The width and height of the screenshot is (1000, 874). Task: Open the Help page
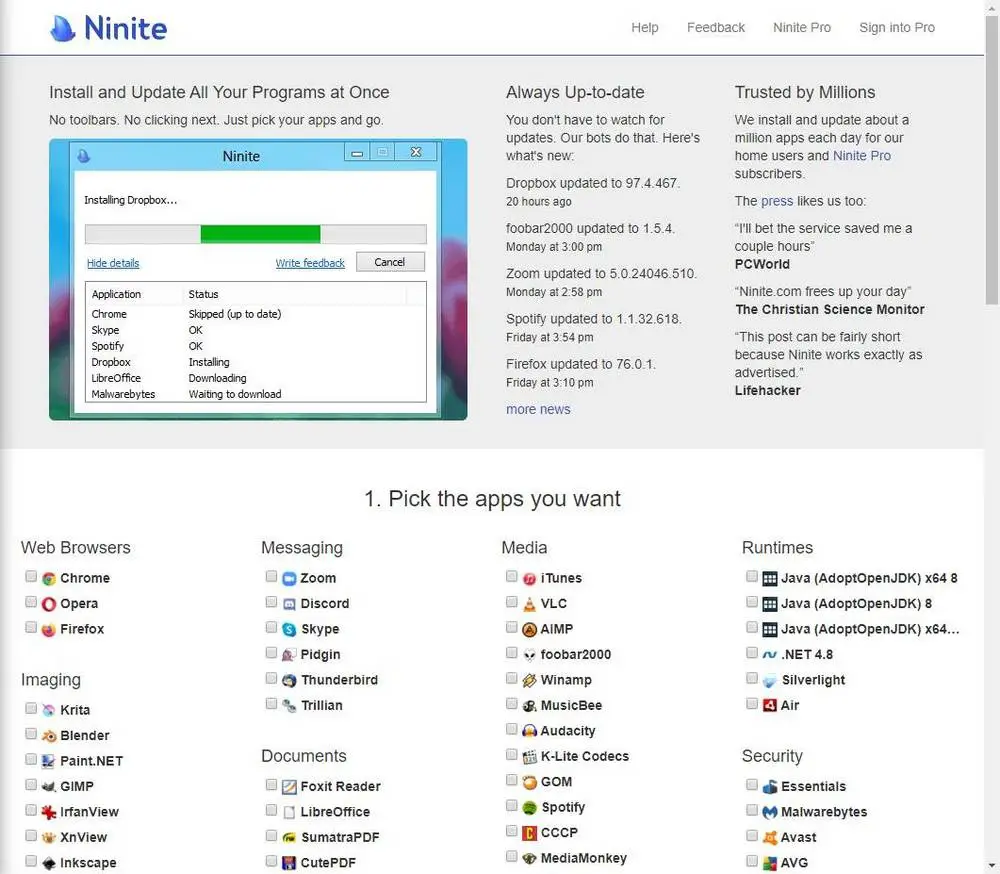coord(645,27)
